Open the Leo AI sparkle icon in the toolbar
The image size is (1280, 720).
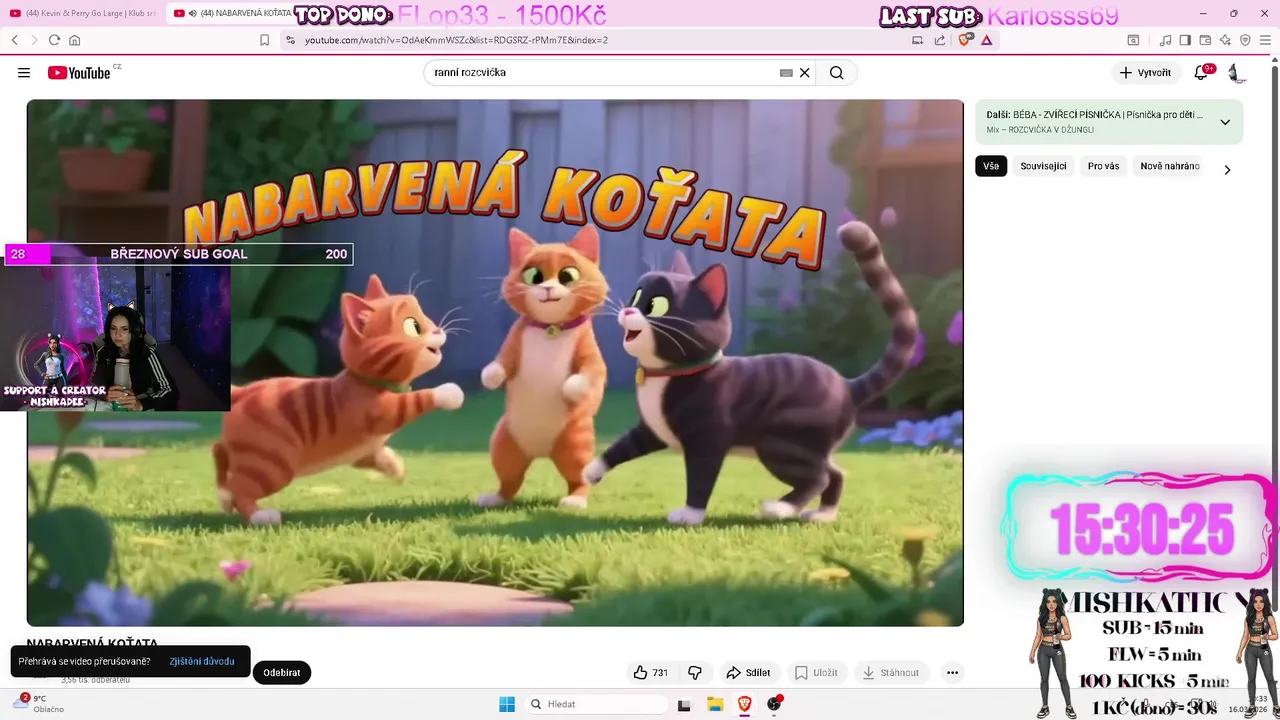coord(1225,40)
